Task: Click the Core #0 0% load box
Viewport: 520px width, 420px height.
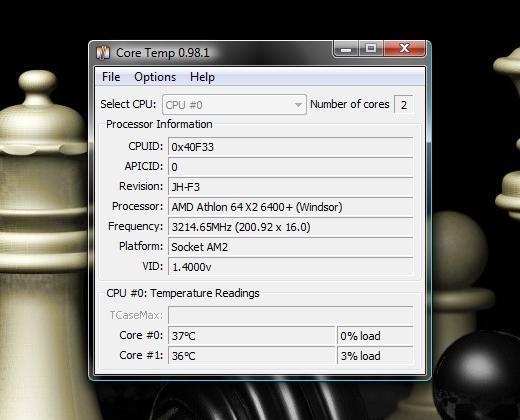Action: 375,335
